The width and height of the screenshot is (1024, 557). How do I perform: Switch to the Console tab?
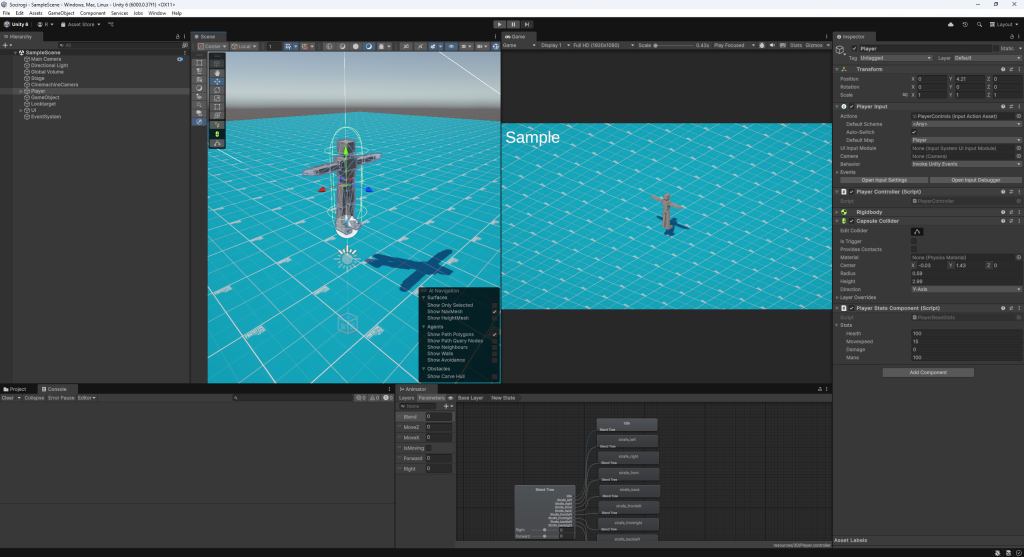click(55, 388)
